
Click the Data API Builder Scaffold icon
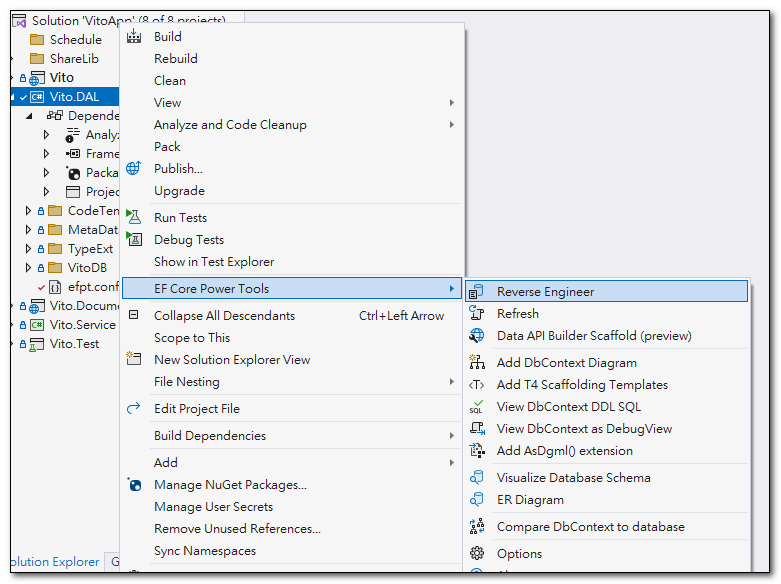tap(477, 335)
